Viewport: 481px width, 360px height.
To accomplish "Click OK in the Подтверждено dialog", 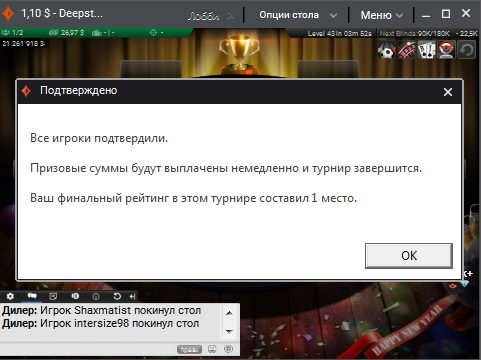I will point(409,256).
